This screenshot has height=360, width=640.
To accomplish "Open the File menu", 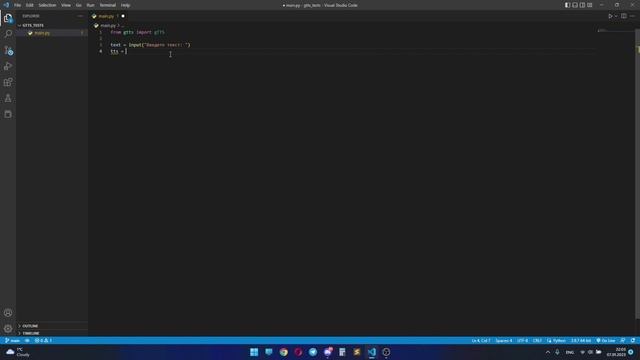I will click(x=18, y=5).
